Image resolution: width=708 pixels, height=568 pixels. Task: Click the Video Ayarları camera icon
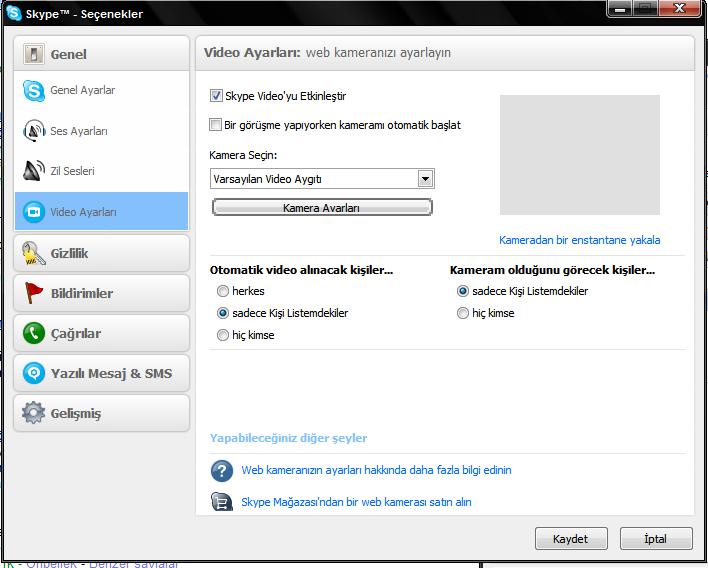[34, 212]
